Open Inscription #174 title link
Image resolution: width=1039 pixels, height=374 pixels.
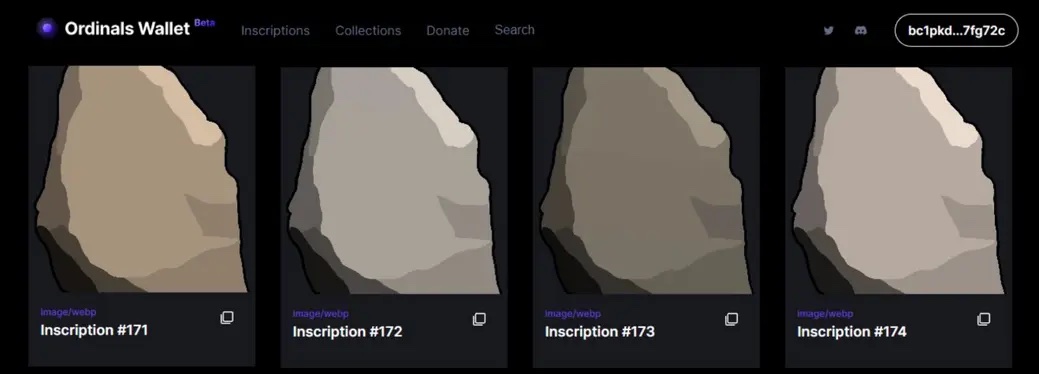click(851, 331)
